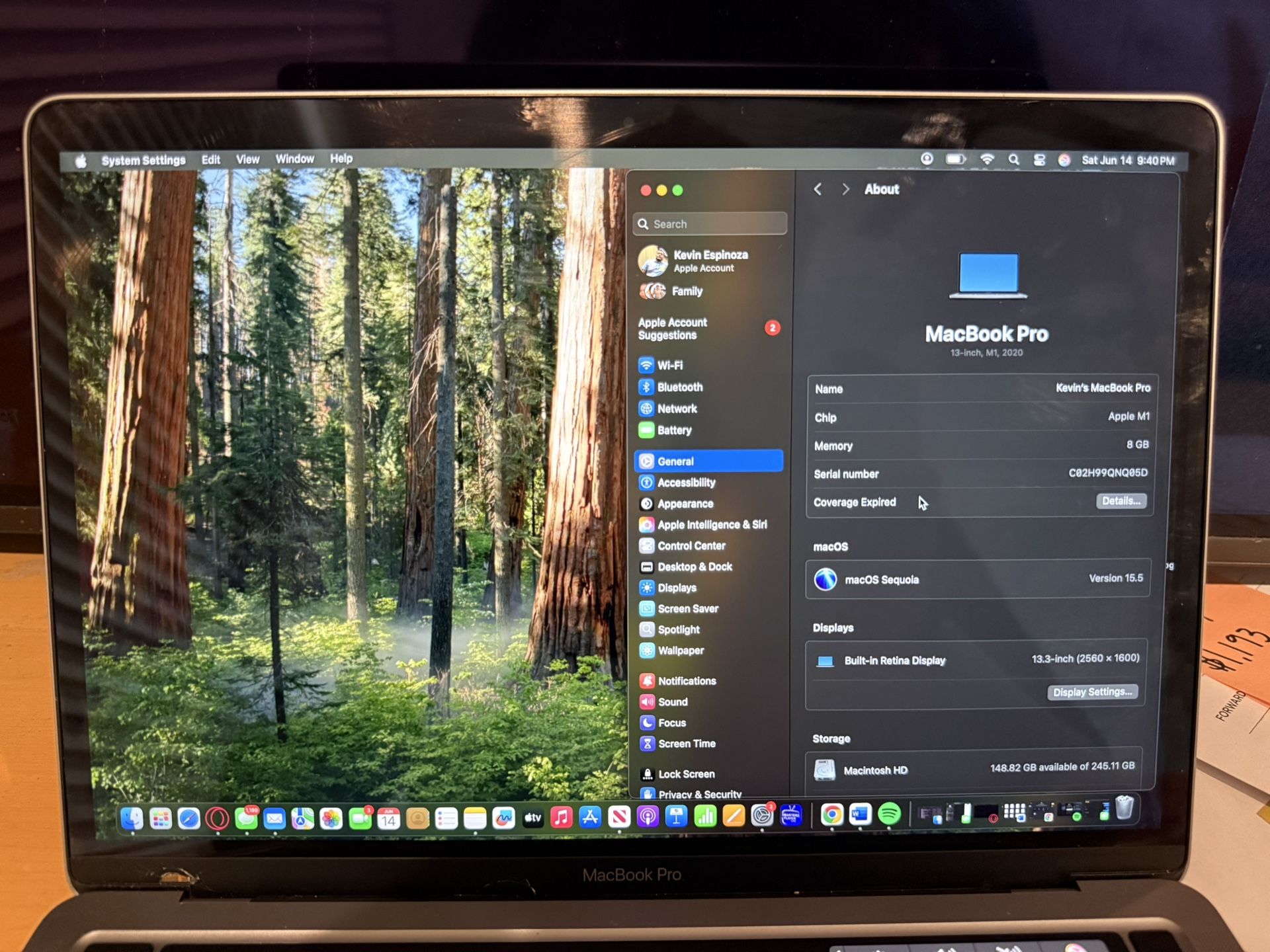Select General in the sidebar
This screenshot has width=1270, height=952.
[709, 461]
